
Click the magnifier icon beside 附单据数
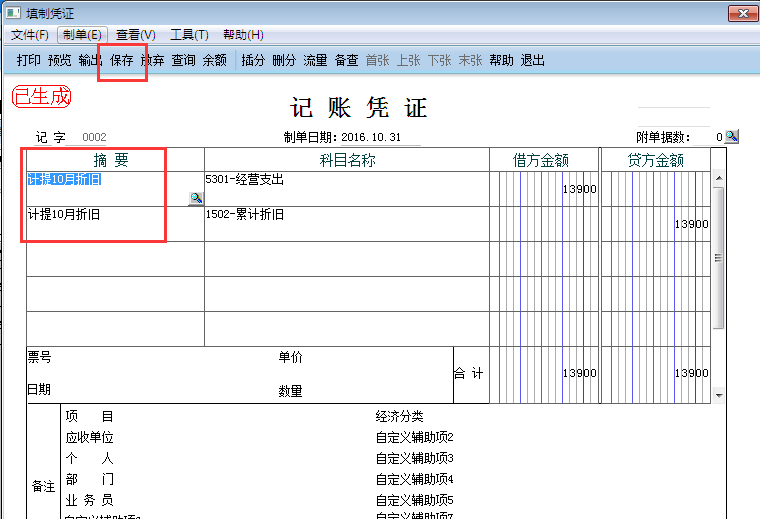click(x=732, y=137)
